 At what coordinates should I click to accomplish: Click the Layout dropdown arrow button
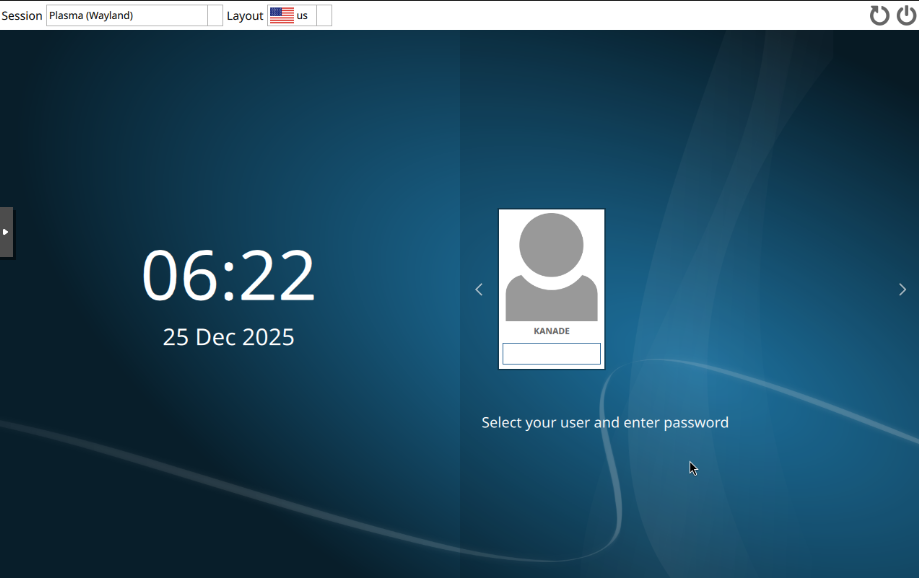click(x=324, y=15)
